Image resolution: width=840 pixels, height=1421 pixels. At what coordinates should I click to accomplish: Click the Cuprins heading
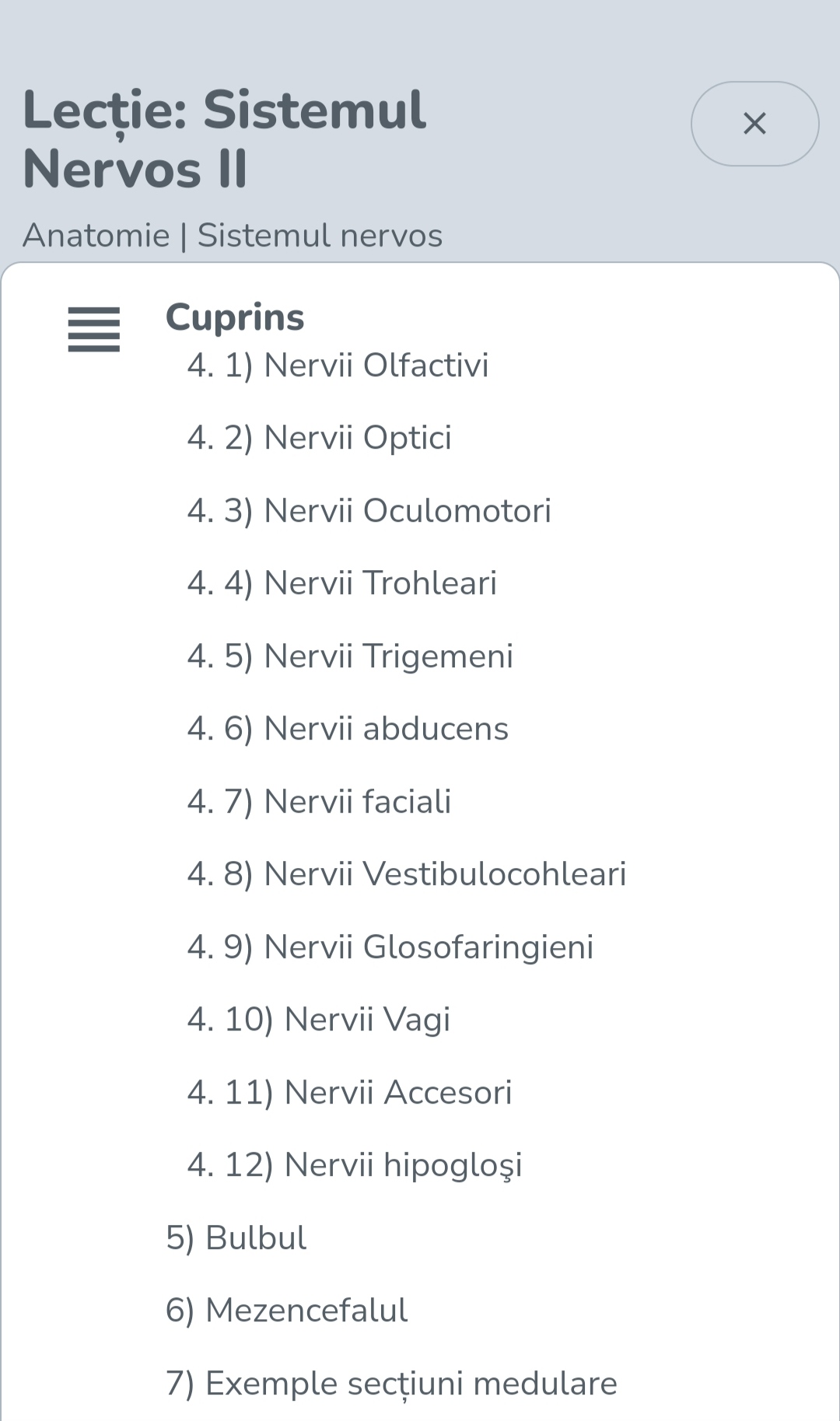(235, 317)
